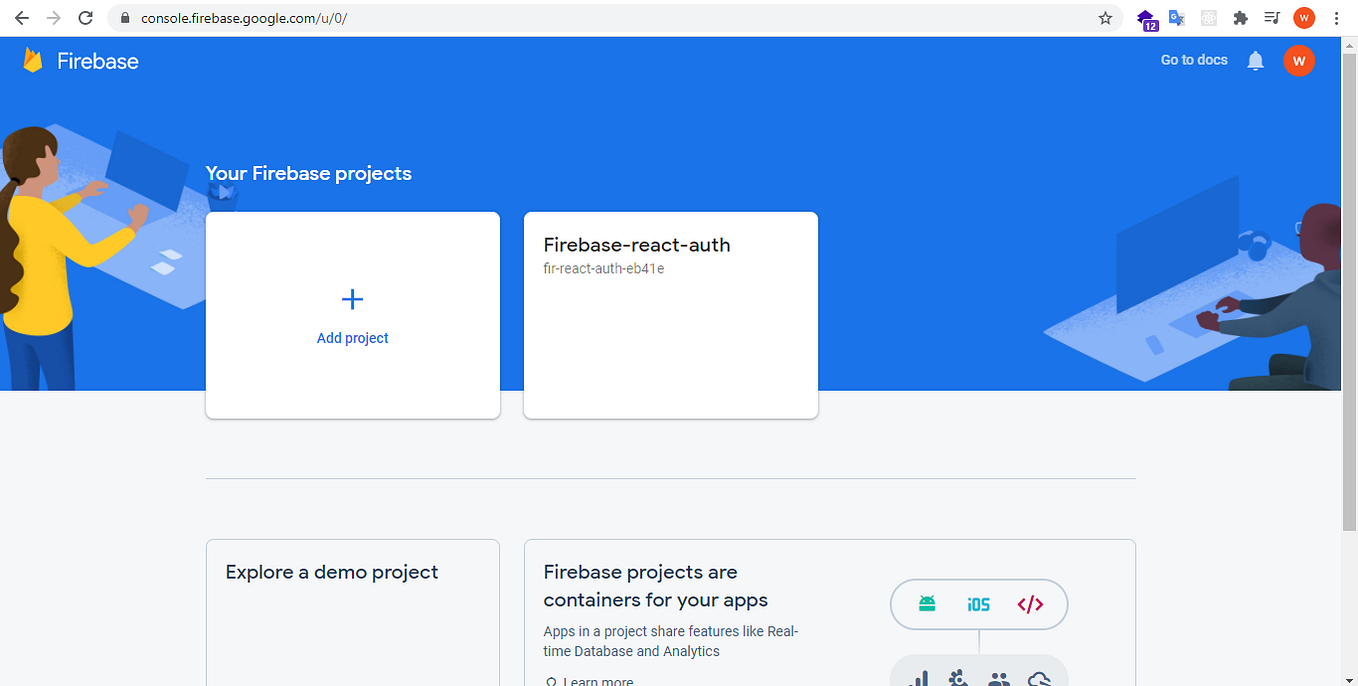Click the browser back arrow
The image size is (1358, 686).
tap(21, 17)
